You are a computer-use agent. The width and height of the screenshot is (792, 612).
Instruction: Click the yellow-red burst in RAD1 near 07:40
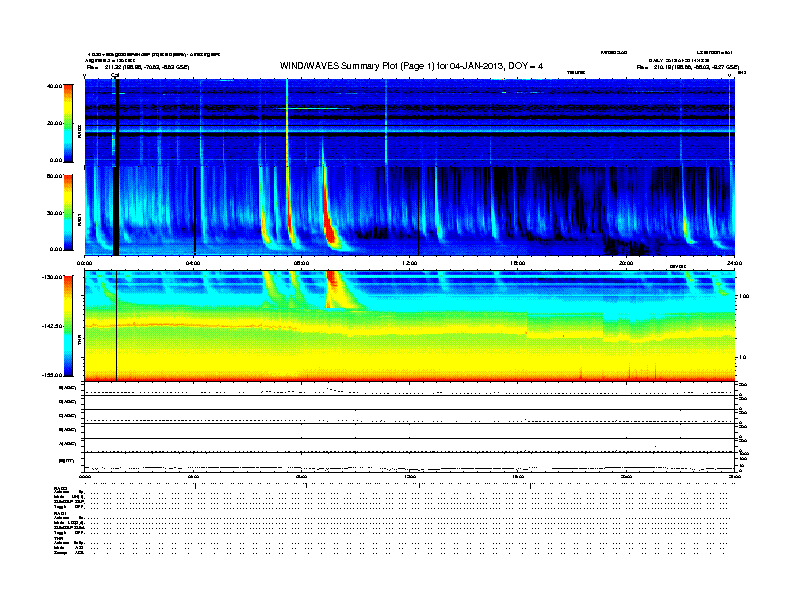290,222
